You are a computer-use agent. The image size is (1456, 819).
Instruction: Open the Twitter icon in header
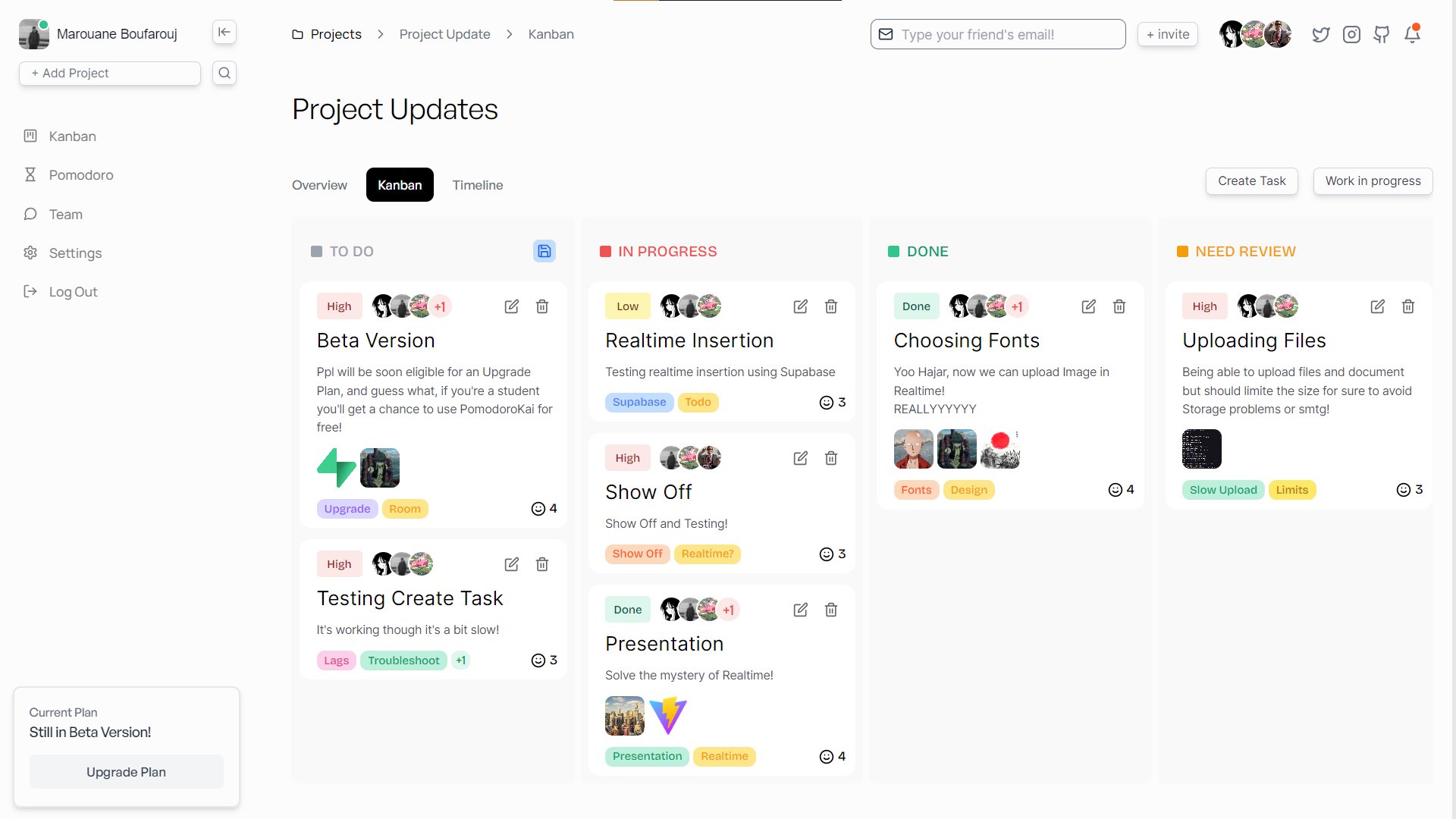(1320, 35)
